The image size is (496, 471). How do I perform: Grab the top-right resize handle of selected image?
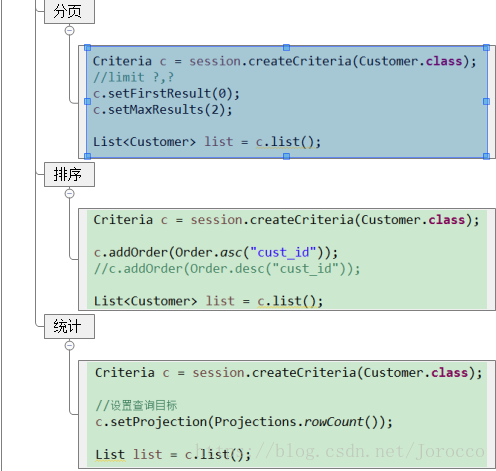click(487, 48)
